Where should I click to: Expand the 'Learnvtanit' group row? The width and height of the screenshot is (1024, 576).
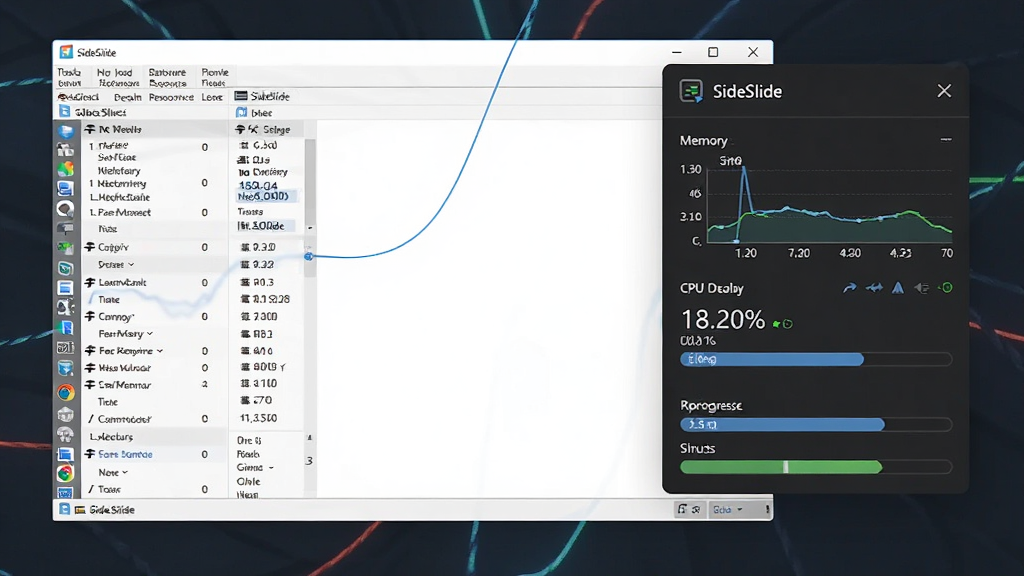90,282
